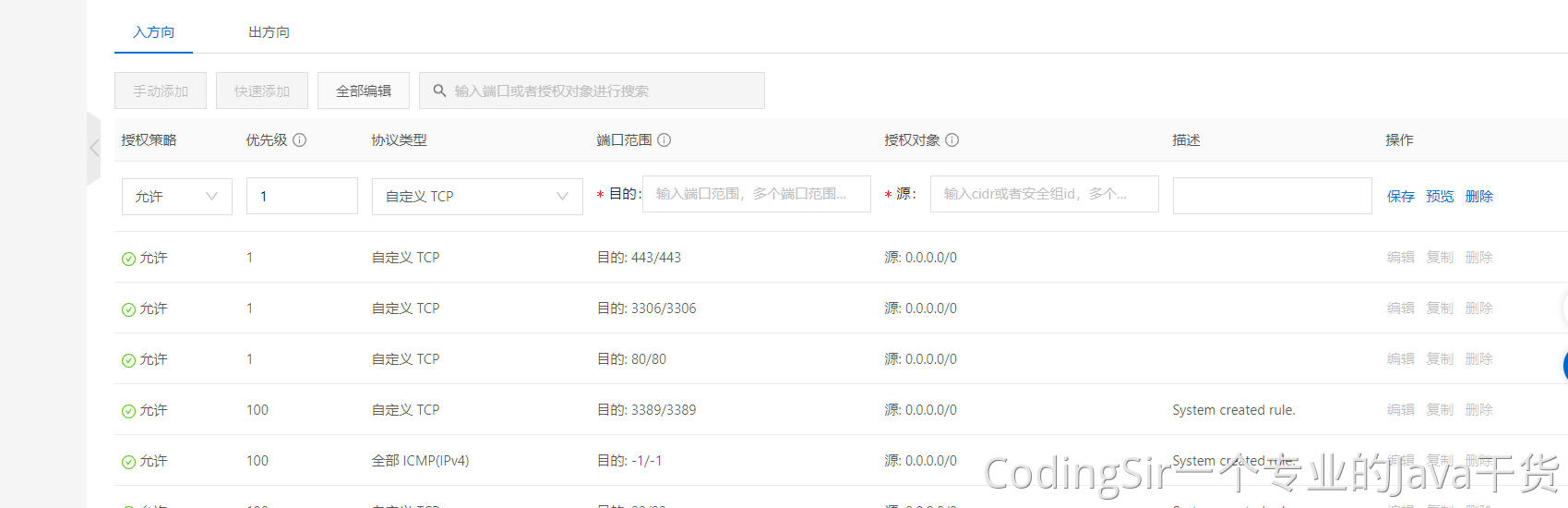Click 删除 for the 3389/3389 rule
This screenshot has width=1568, height=508.
[1478, 410]
